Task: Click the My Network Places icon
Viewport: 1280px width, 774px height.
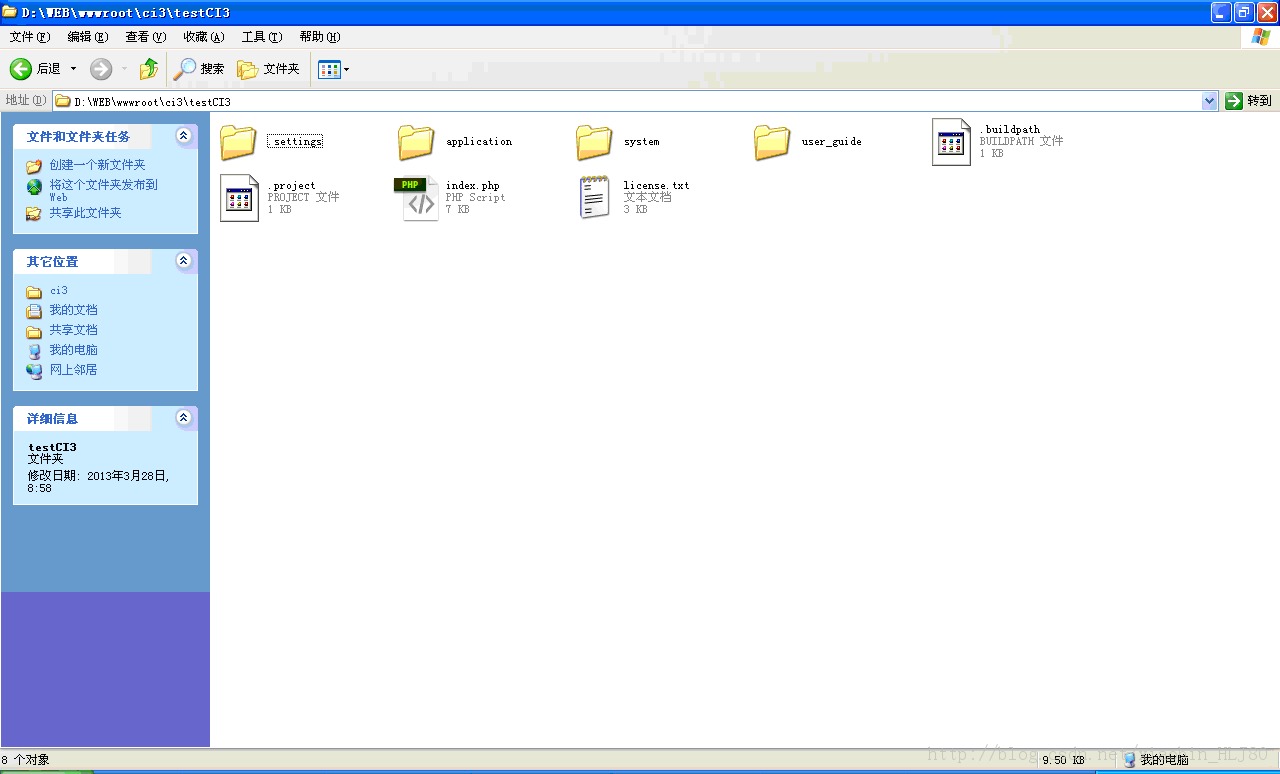Action: [x=34, y=371]
